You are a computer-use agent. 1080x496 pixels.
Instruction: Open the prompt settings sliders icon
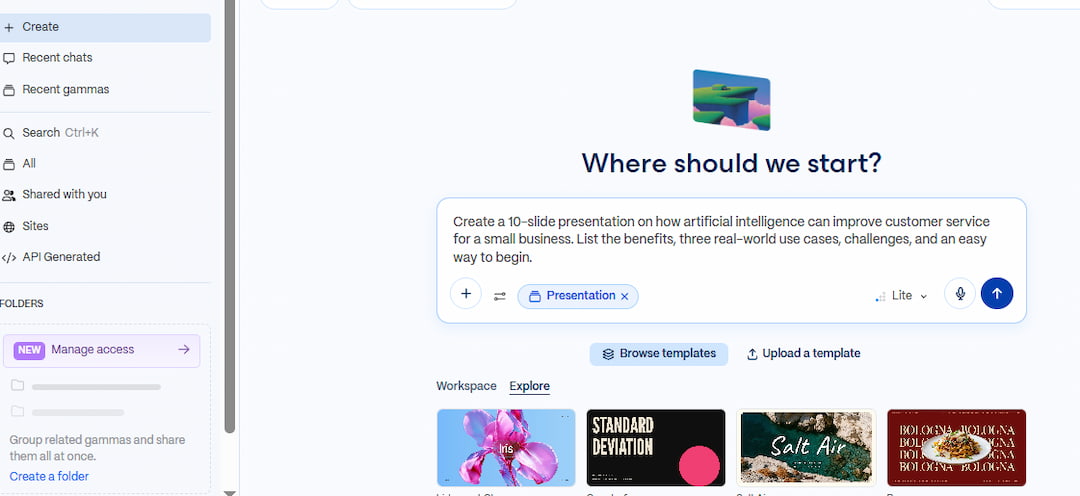[499, 296]
